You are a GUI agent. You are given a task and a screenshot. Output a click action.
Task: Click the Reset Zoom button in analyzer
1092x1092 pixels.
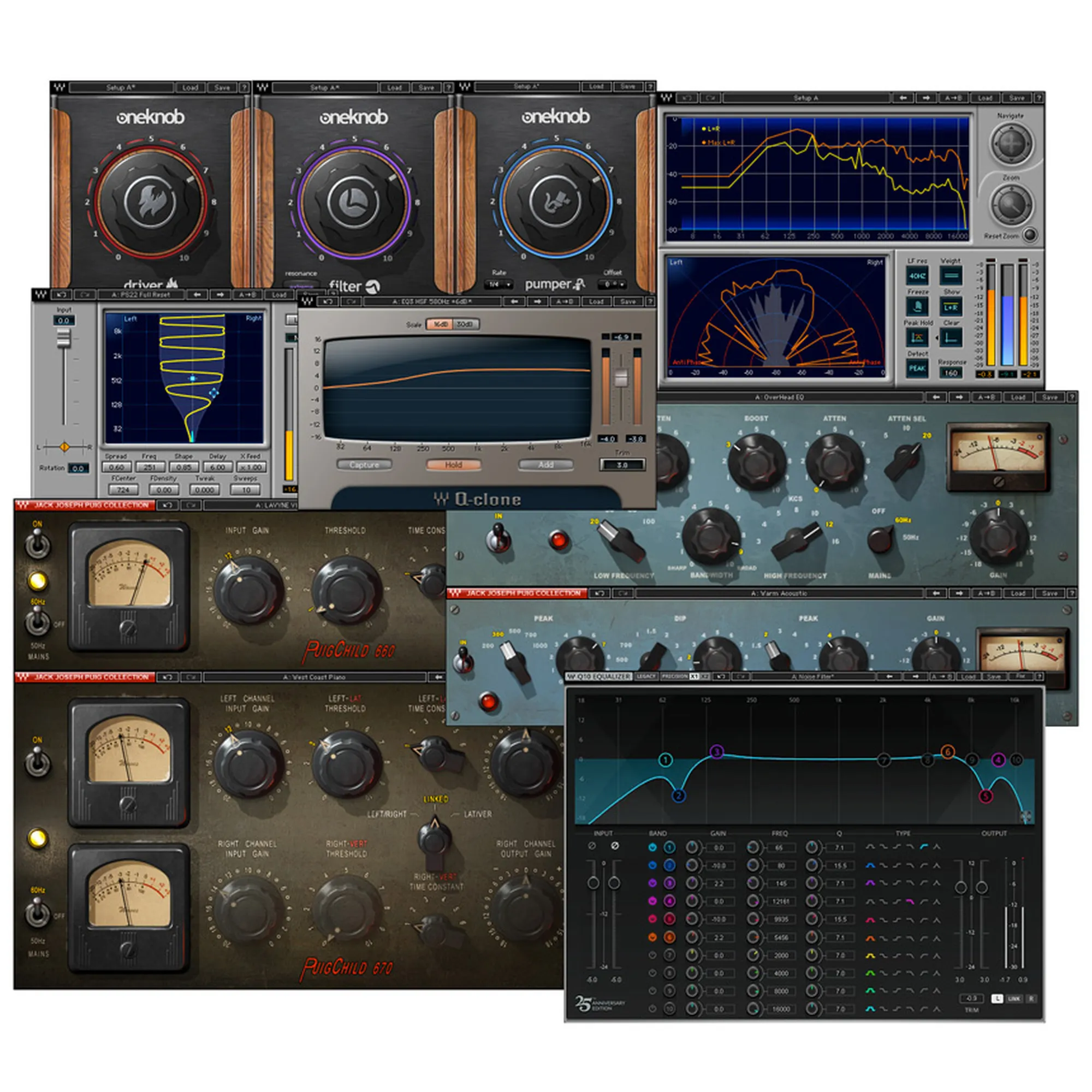coord(1030,235)
